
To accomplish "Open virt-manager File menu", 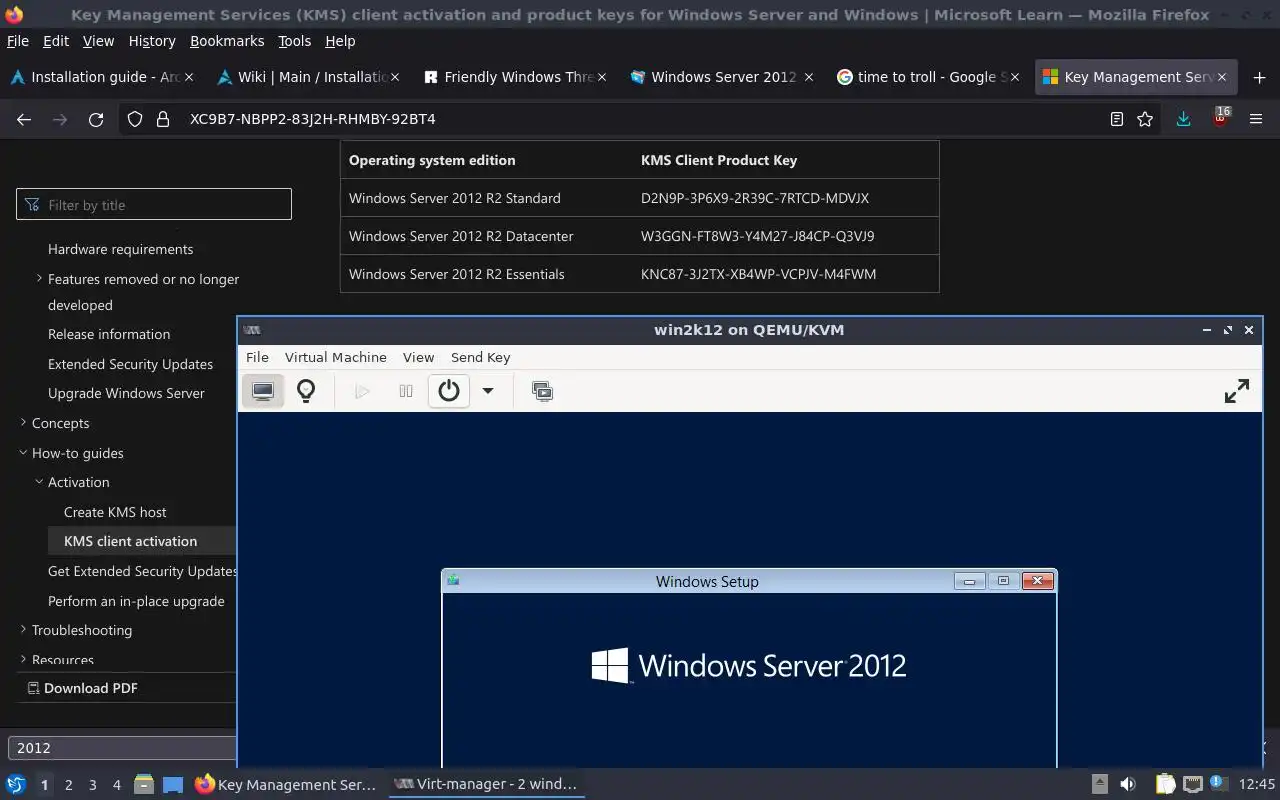I will pos(257,357).
